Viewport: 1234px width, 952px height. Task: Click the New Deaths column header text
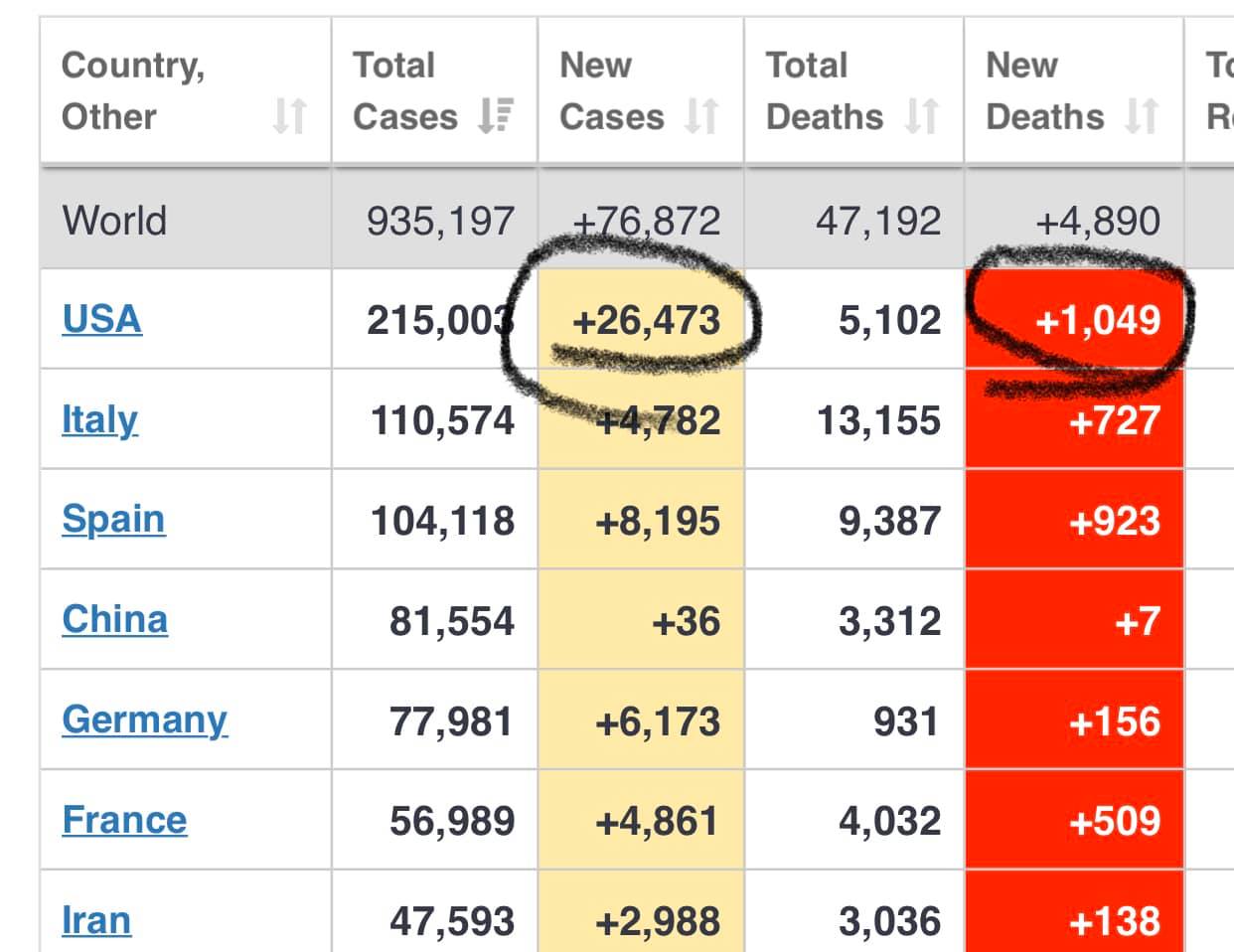[1043, 91]
